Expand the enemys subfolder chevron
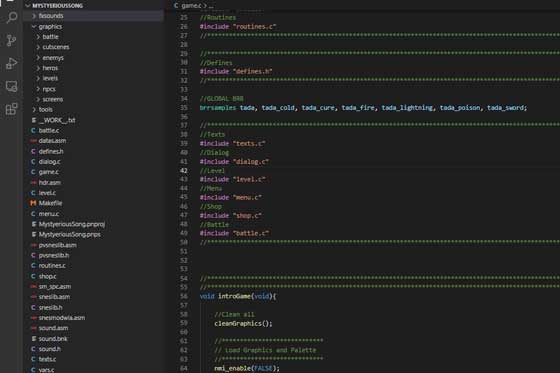 (x=38, y=58)
